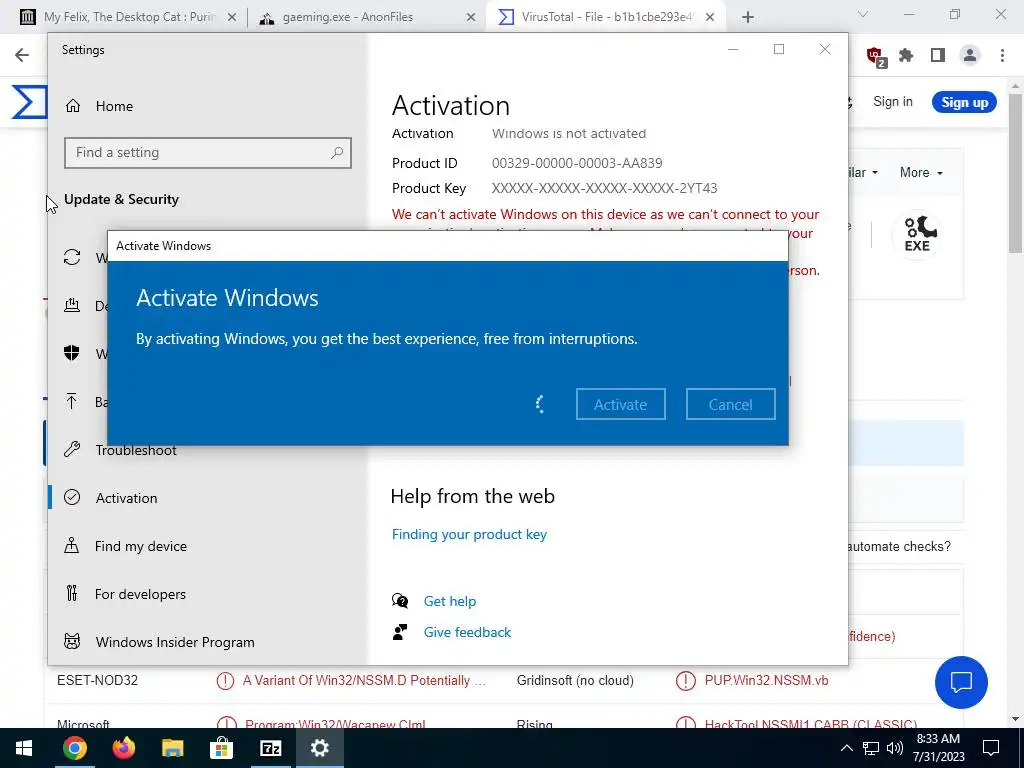This screenshot has height=768, width=1024.
Task: Open Chrome profile avatar icon
Action: point(970,56)
